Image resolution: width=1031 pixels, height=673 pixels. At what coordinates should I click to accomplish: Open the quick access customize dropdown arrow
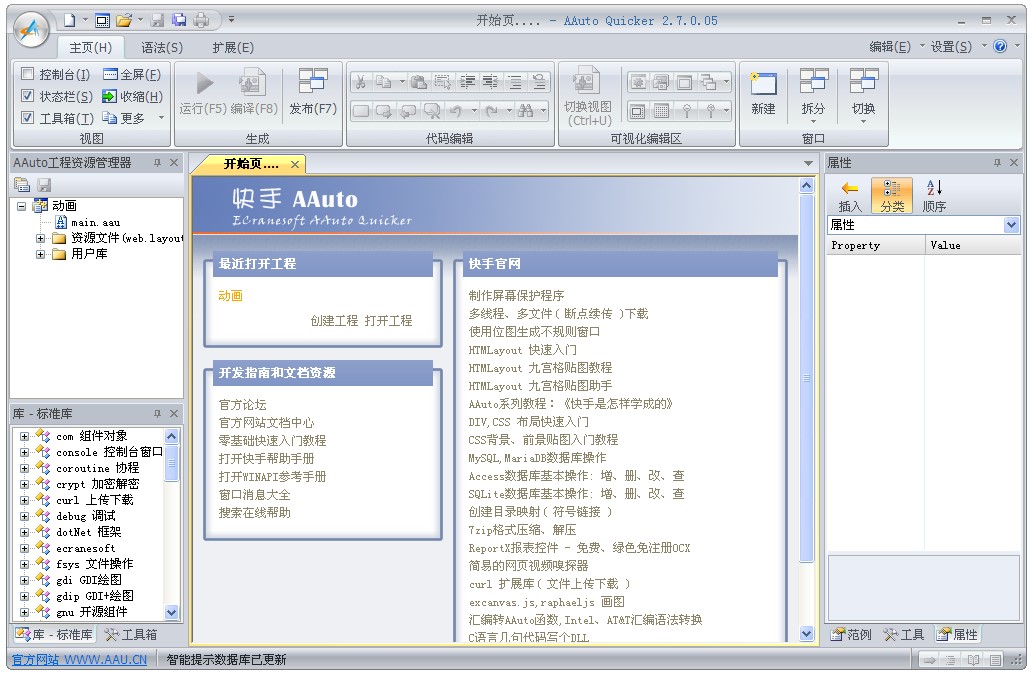(231, 20)
